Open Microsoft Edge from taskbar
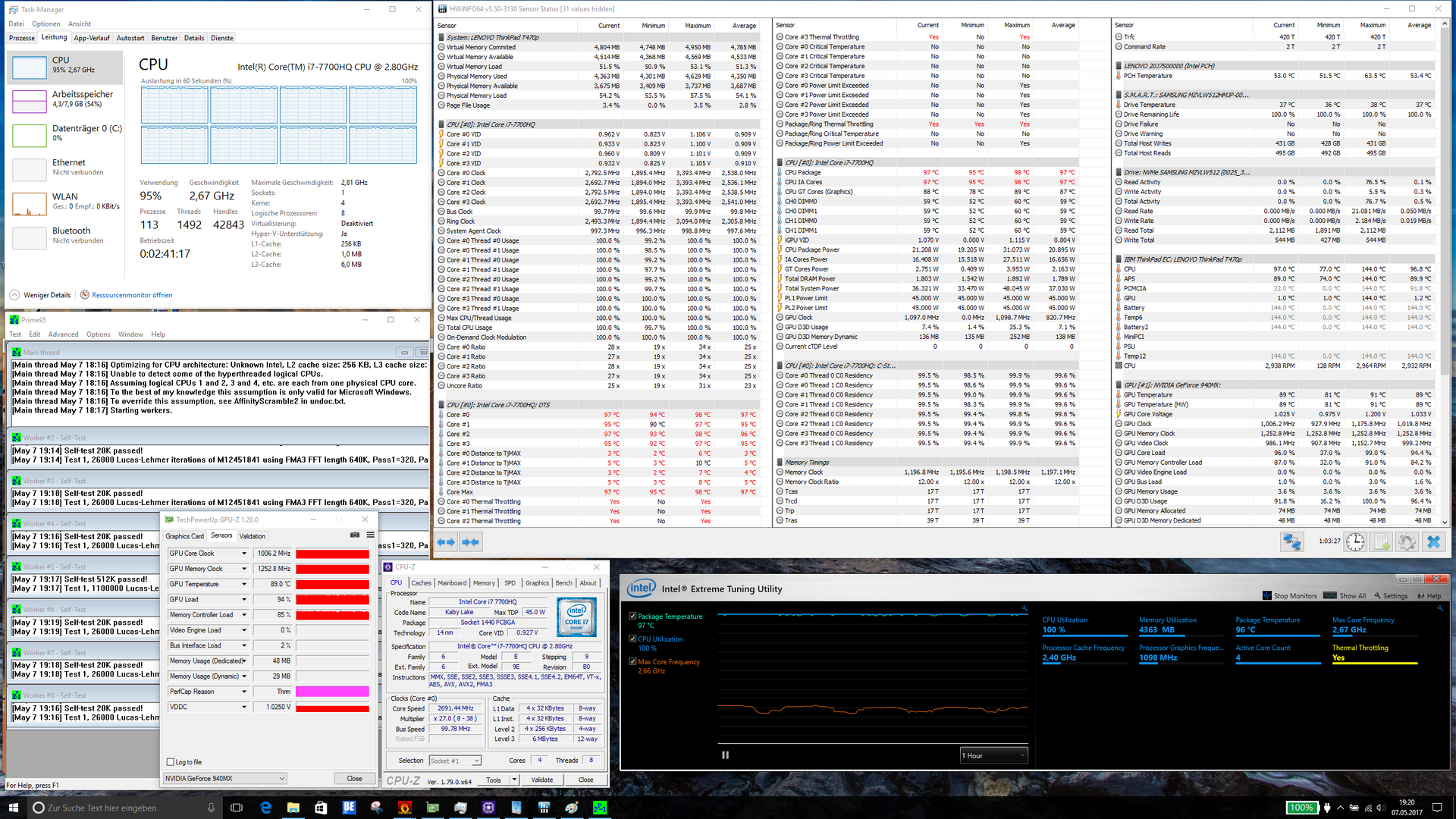The height and width of the screenshot is (819, 1456). click(265, 808)
